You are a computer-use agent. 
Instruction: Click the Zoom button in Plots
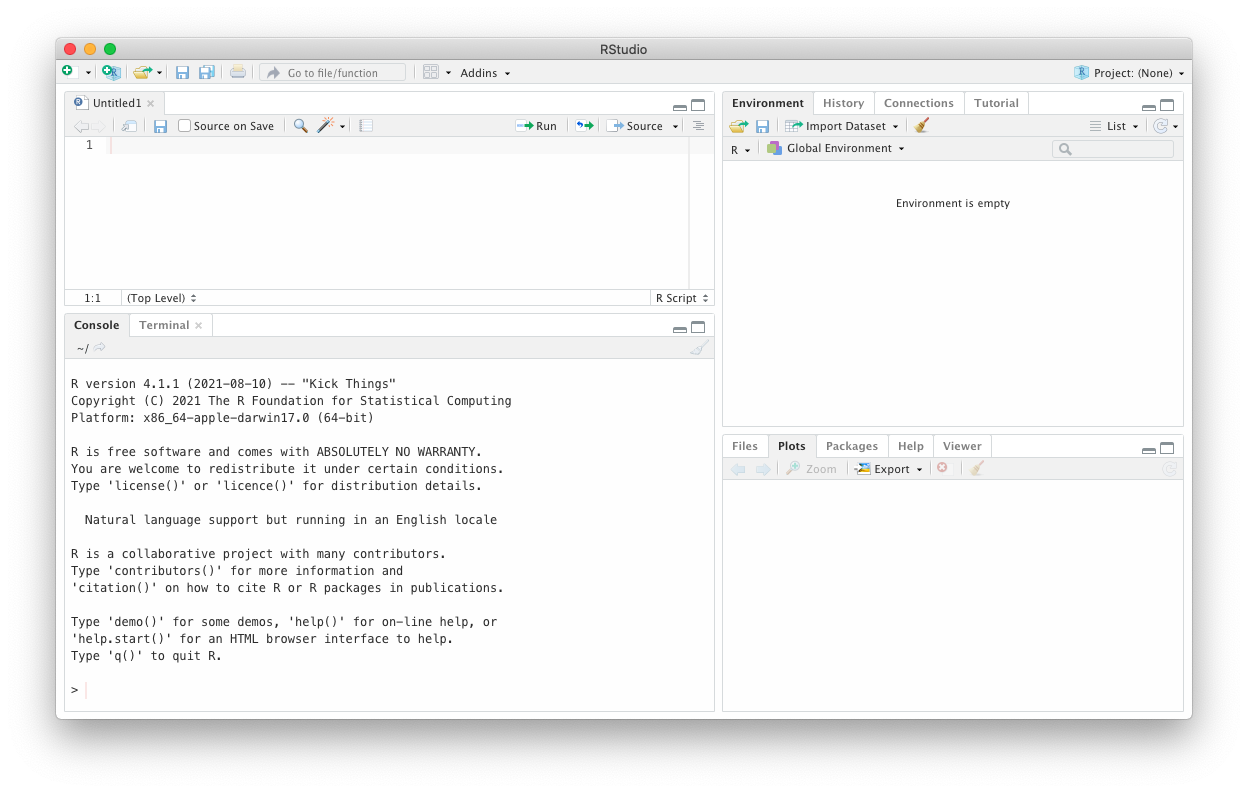coord(811,469)
